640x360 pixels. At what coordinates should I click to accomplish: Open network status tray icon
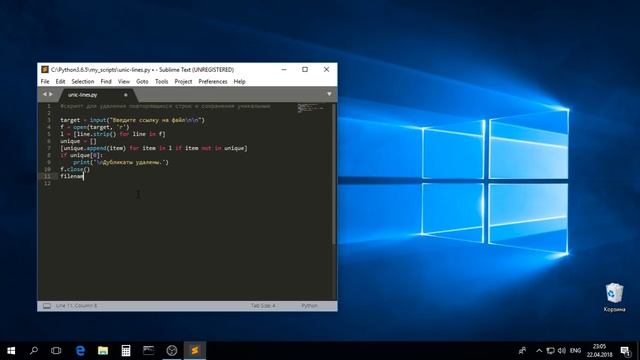551,350
